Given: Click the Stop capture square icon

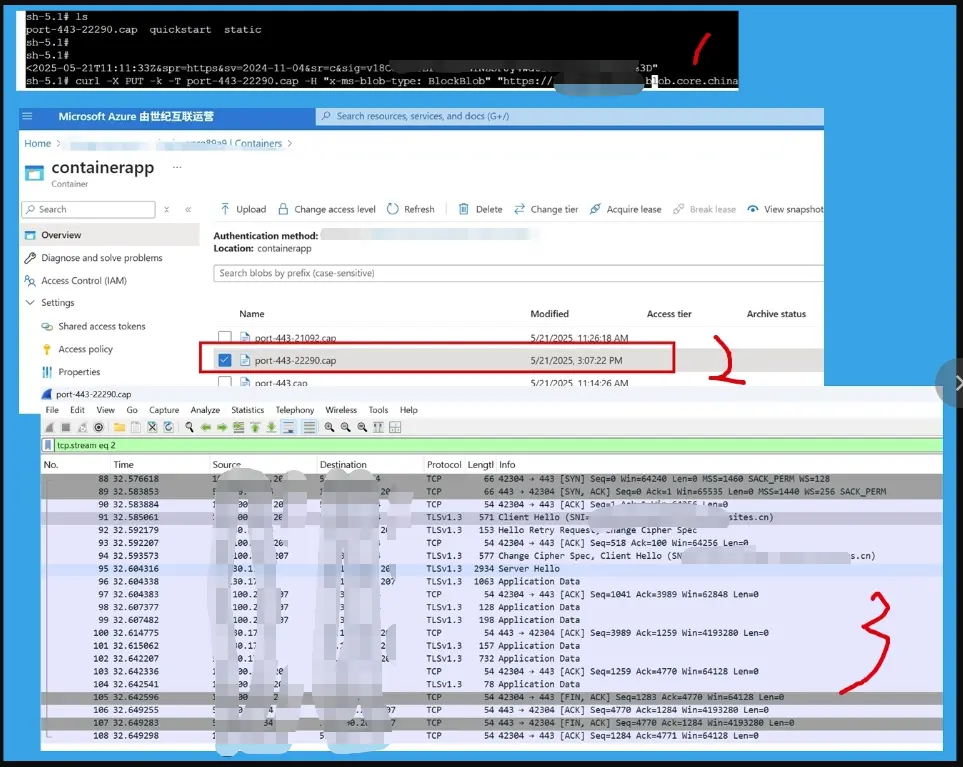Looking at the screenshot, I should (x=66, y=427).
